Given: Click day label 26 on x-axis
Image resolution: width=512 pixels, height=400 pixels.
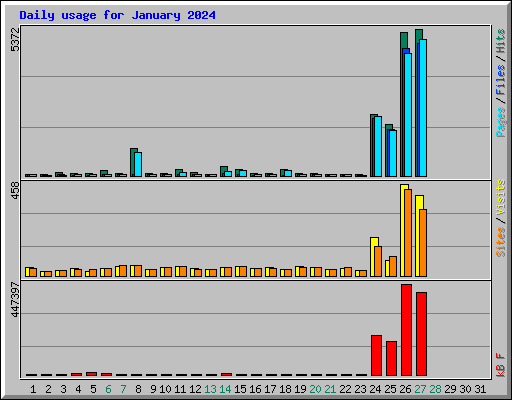Looking at the screenshot, I should [x=405, y=389].
